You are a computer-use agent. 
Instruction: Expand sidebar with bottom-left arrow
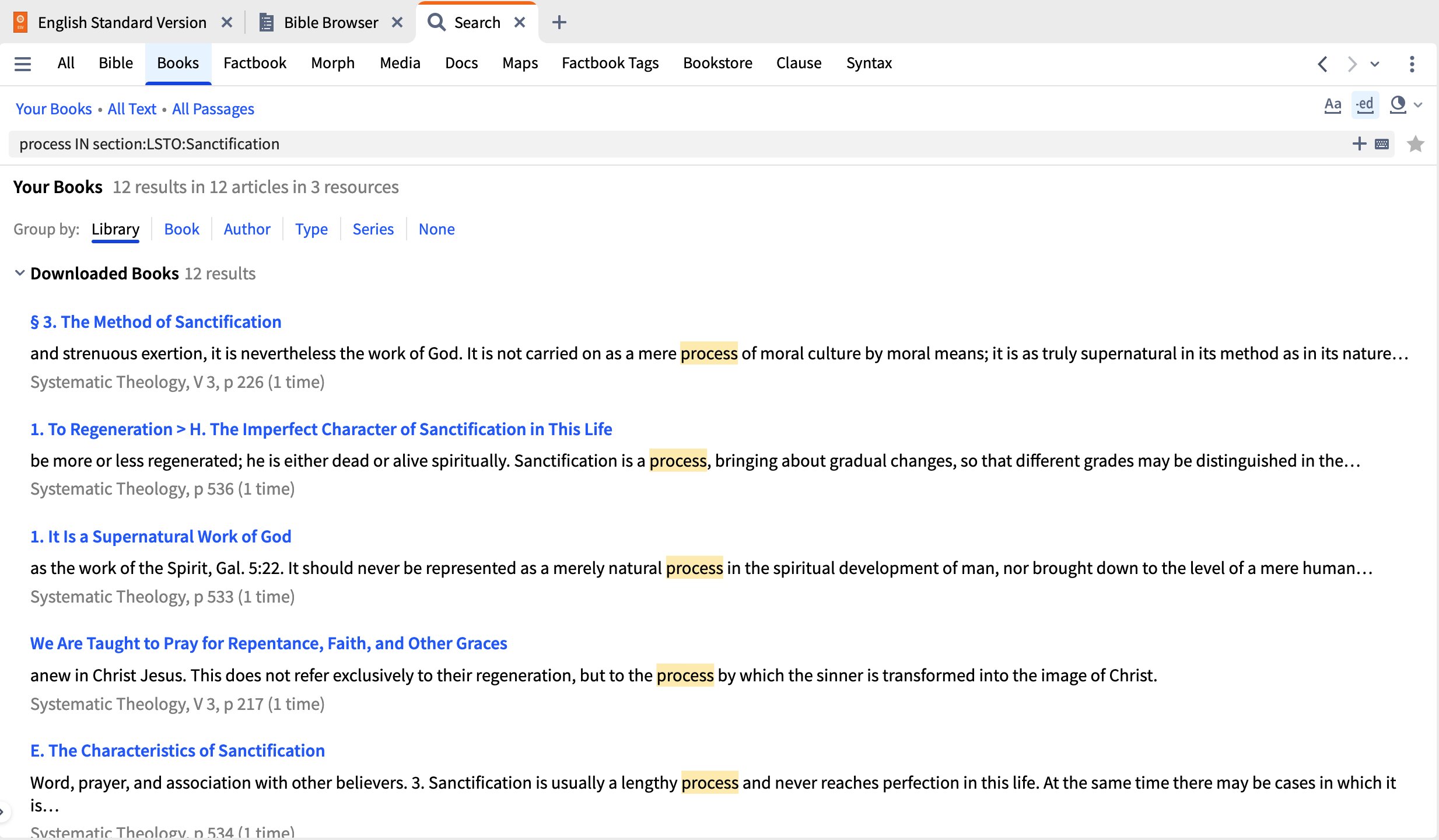click(3, 811)
